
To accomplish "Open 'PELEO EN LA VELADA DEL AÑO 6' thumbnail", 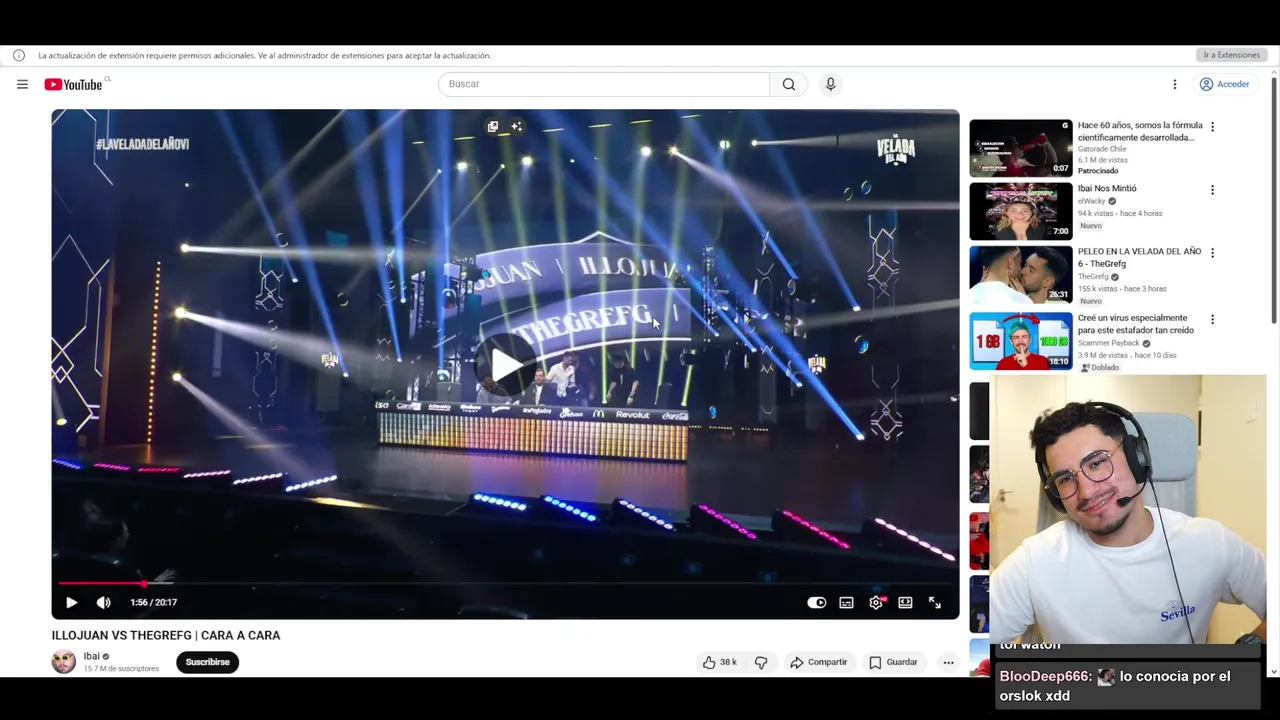I will (1020, 275).
